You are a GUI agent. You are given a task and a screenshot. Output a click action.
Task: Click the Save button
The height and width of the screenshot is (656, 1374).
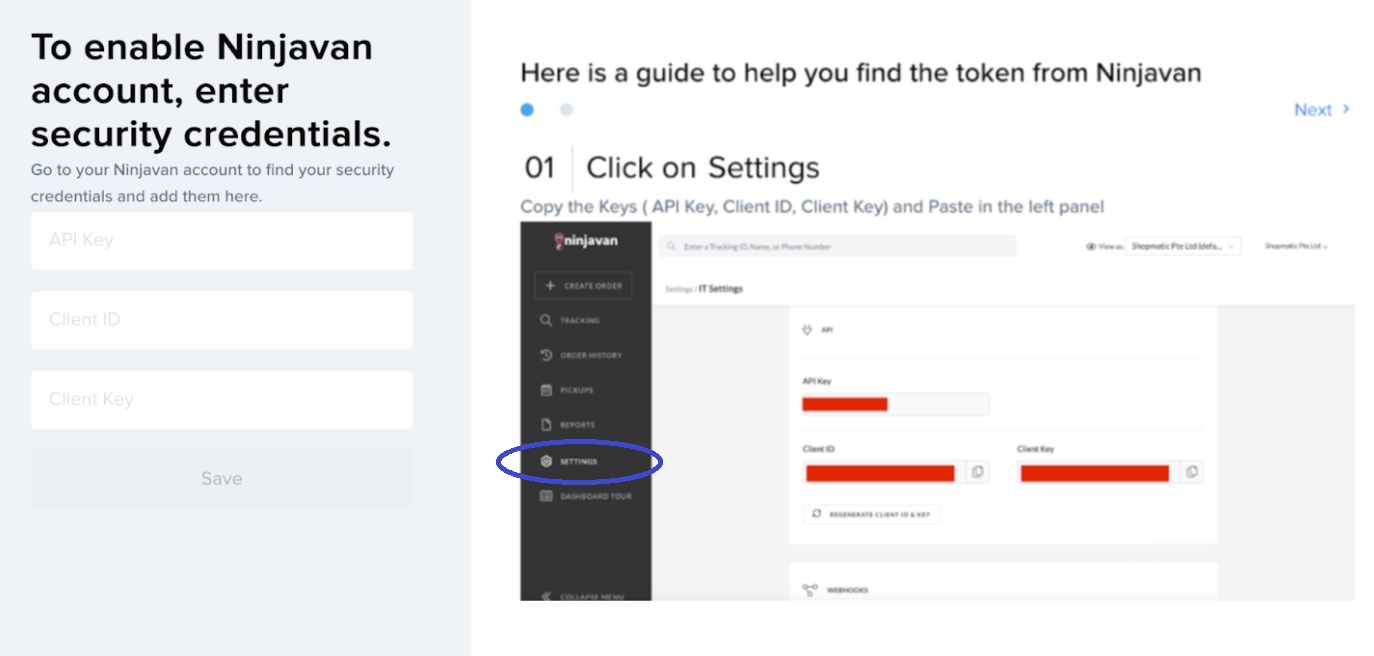tap(221, 478)
